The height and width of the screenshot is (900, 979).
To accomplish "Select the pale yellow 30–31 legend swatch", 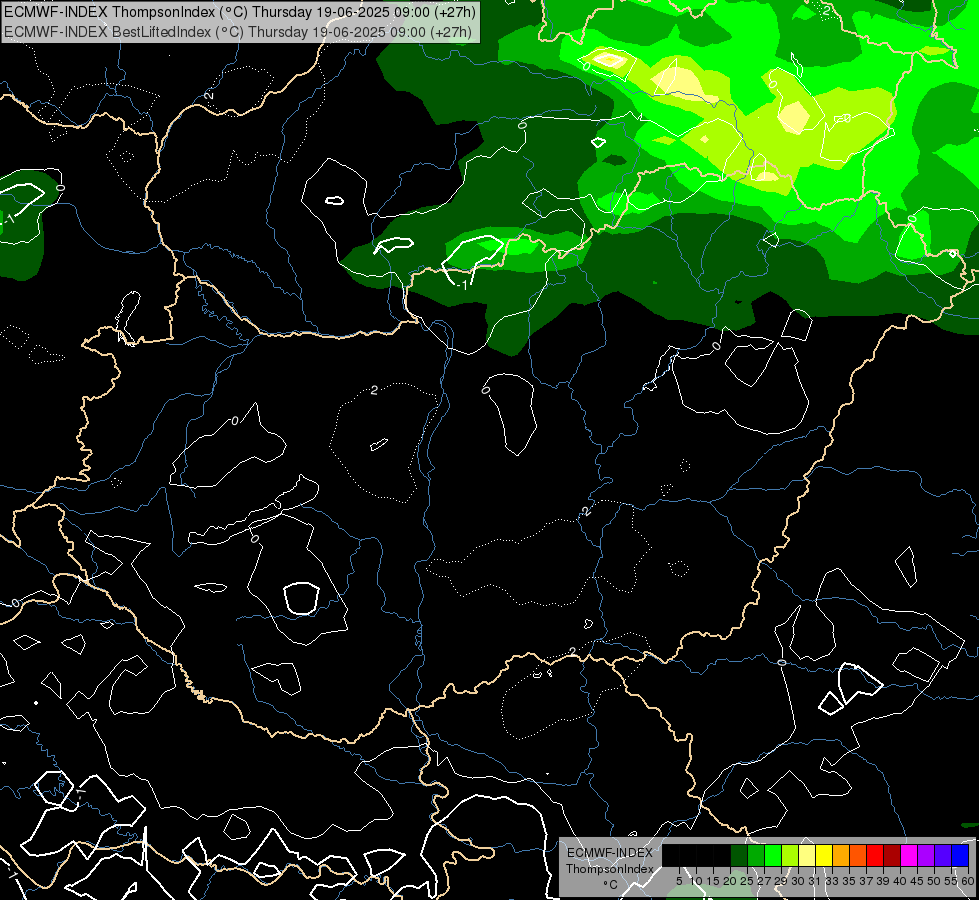I will tap(807, 855).
